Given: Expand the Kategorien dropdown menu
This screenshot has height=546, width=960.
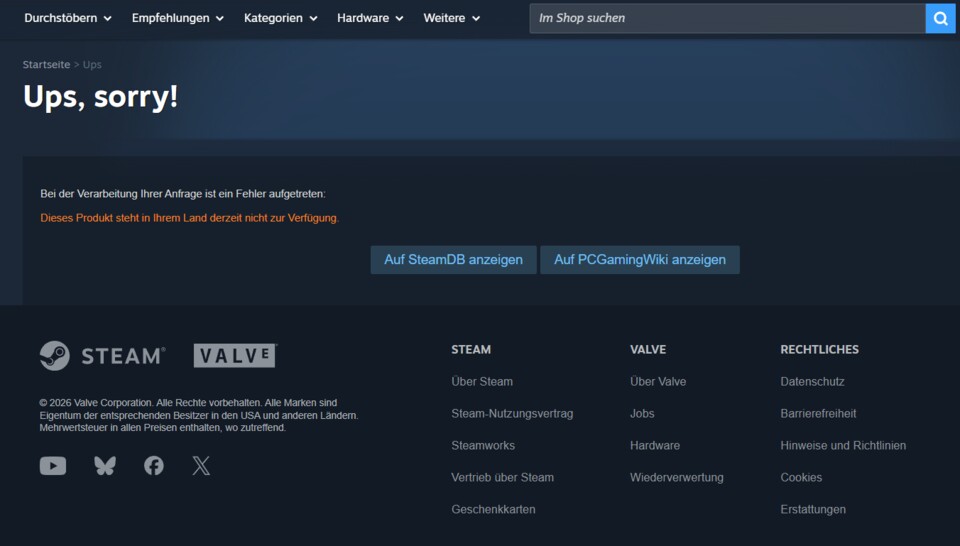Looking at the screenshot, I should [x=280, y=18].
